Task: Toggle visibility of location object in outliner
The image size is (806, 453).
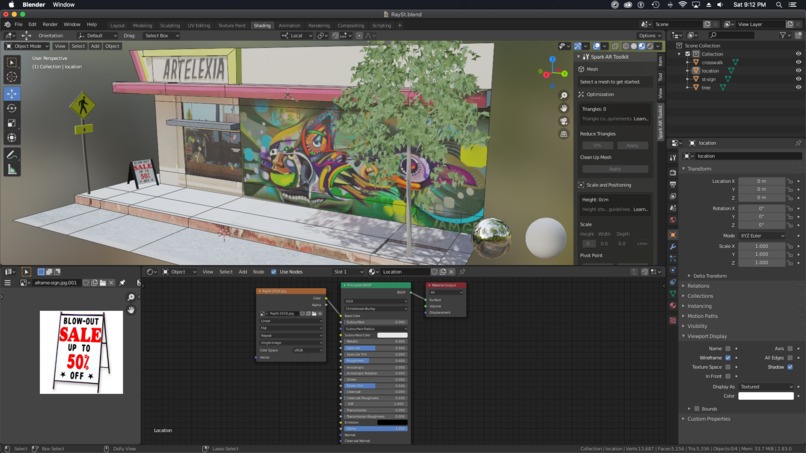Action: (798, 71)
